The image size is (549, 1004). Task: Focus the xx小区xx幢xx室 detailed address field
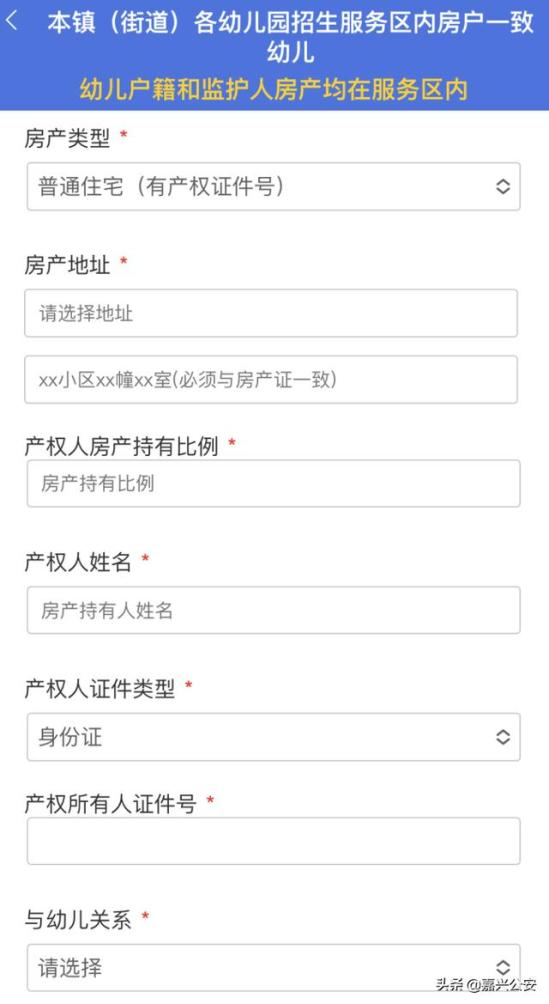pos(271,380)
